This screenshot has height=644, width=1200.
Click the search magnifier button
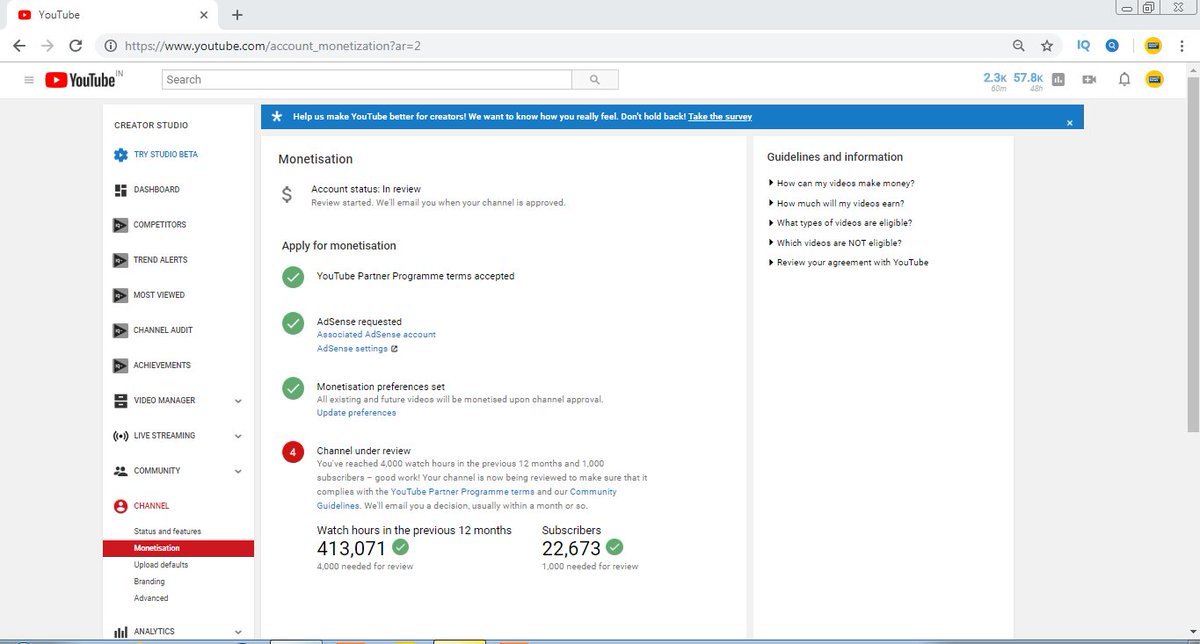click(x=595, y=79)
